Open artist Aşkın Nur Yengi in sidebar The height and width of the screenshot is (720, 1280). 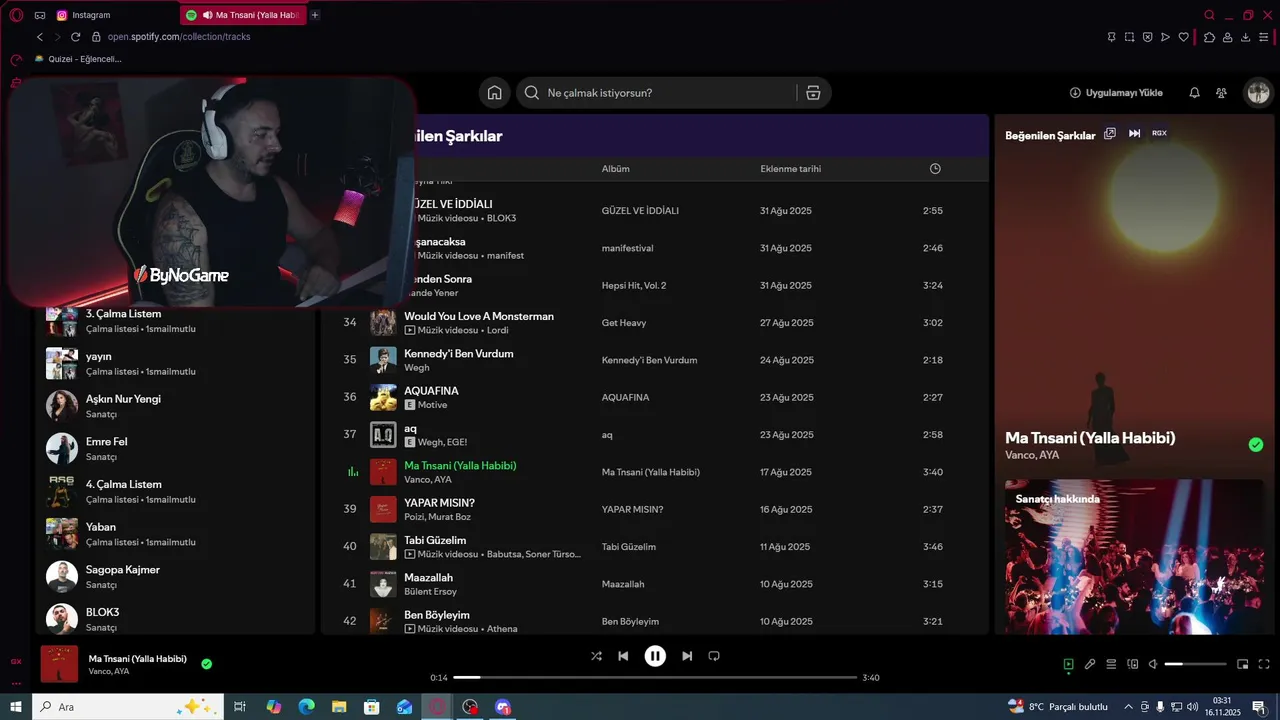pyautogui.click(x=175, y=406)
